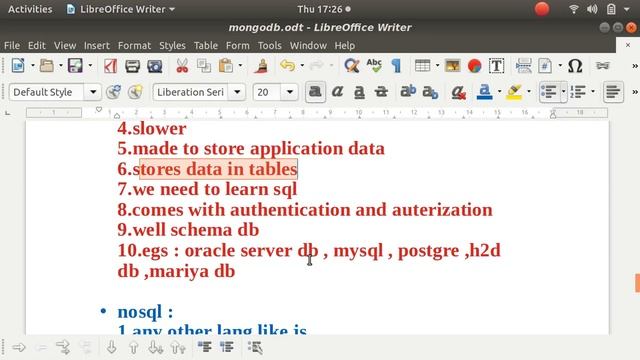Update the selected paragraph style
The image size is (640, 360).
tap(113, 92)
